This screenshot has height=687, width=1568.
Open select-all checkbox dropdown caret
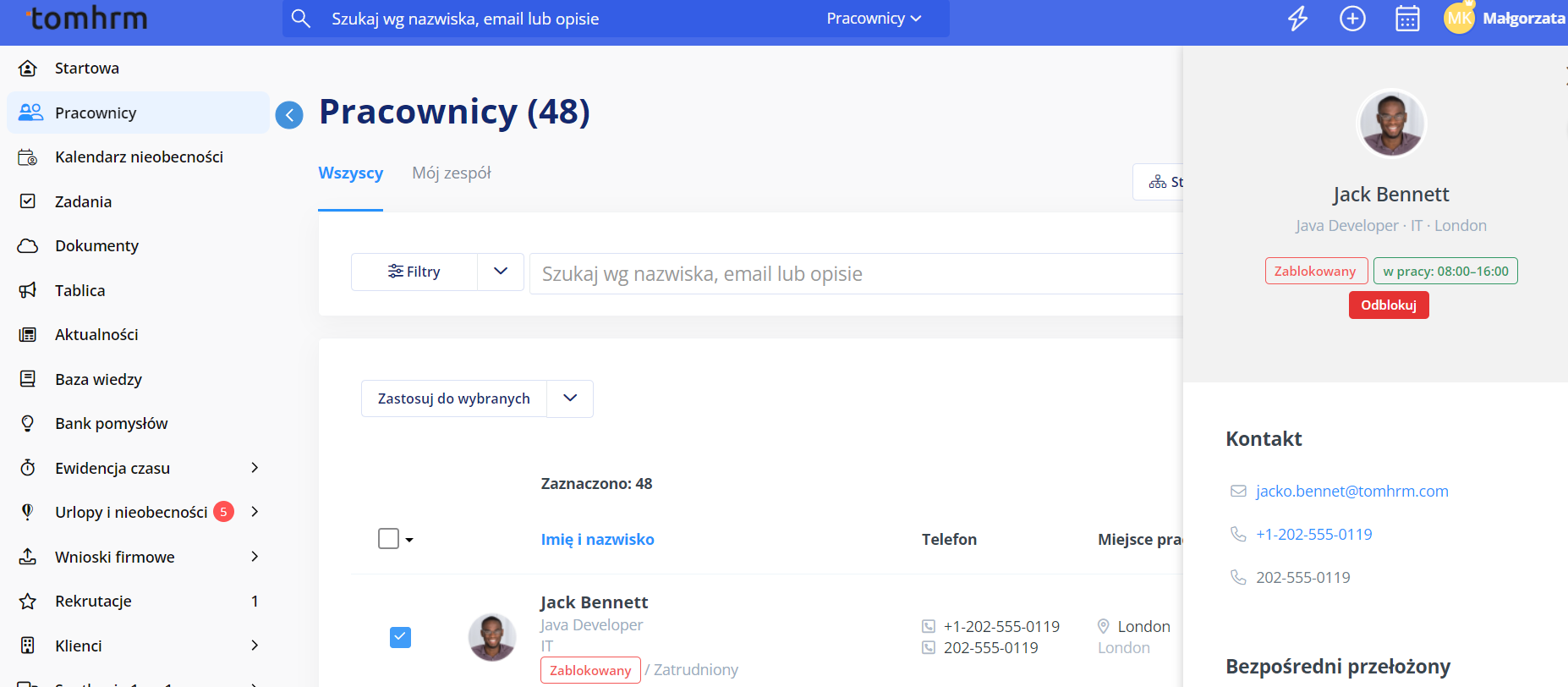click(409, 540)
